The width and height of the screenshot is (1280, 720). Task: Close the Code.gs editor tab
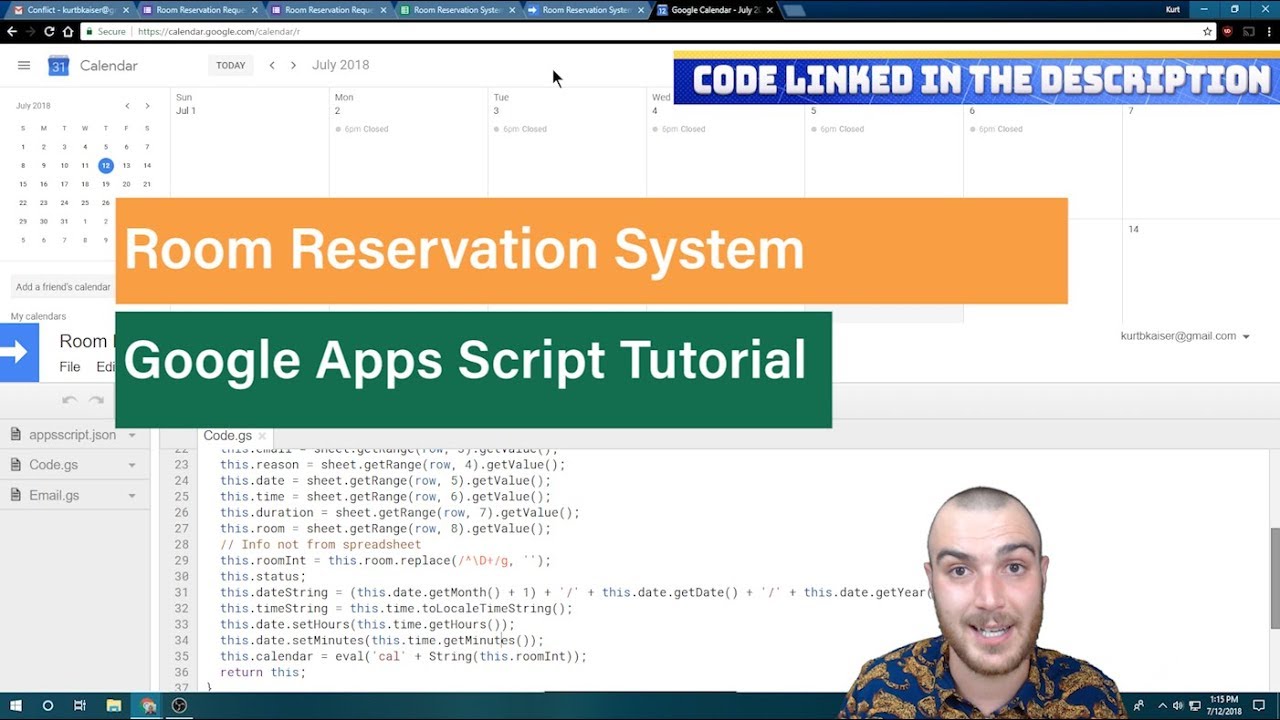click(x=263, y=436)
